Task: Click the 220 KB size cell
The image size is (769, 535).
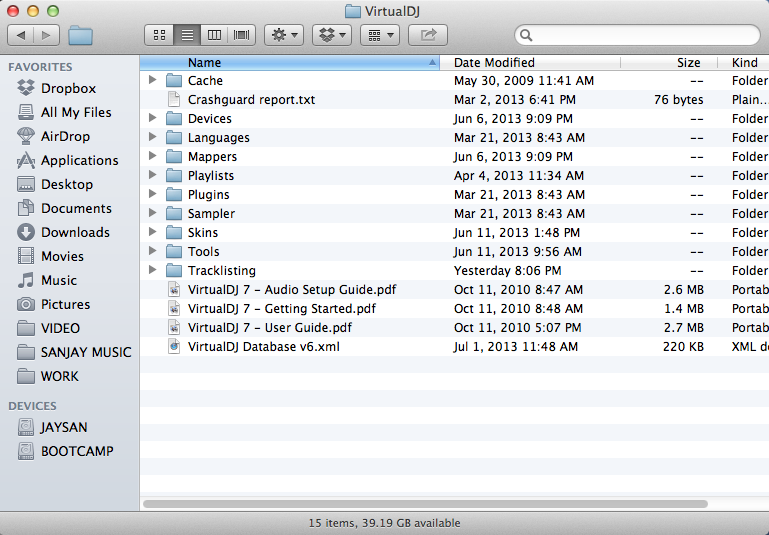Action: click(x=683, y=347)
